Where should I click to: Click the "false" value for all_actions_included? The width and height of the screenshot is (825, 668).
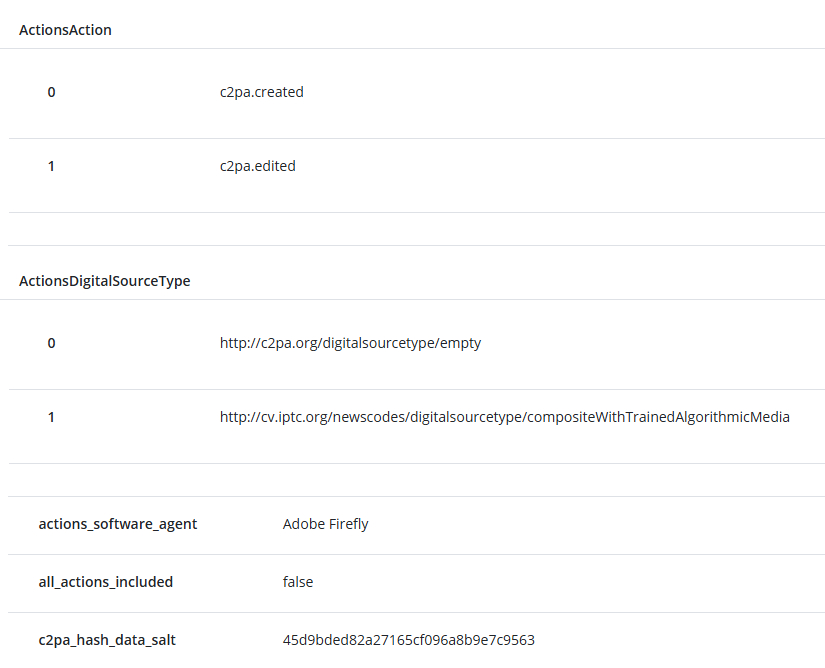coord(298,582)
